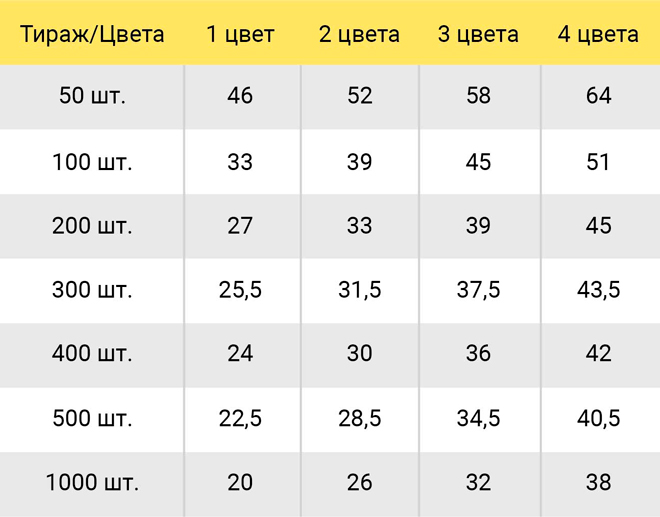Select the 28,5 price cell
660x517 pixels.
pos(359,418)
